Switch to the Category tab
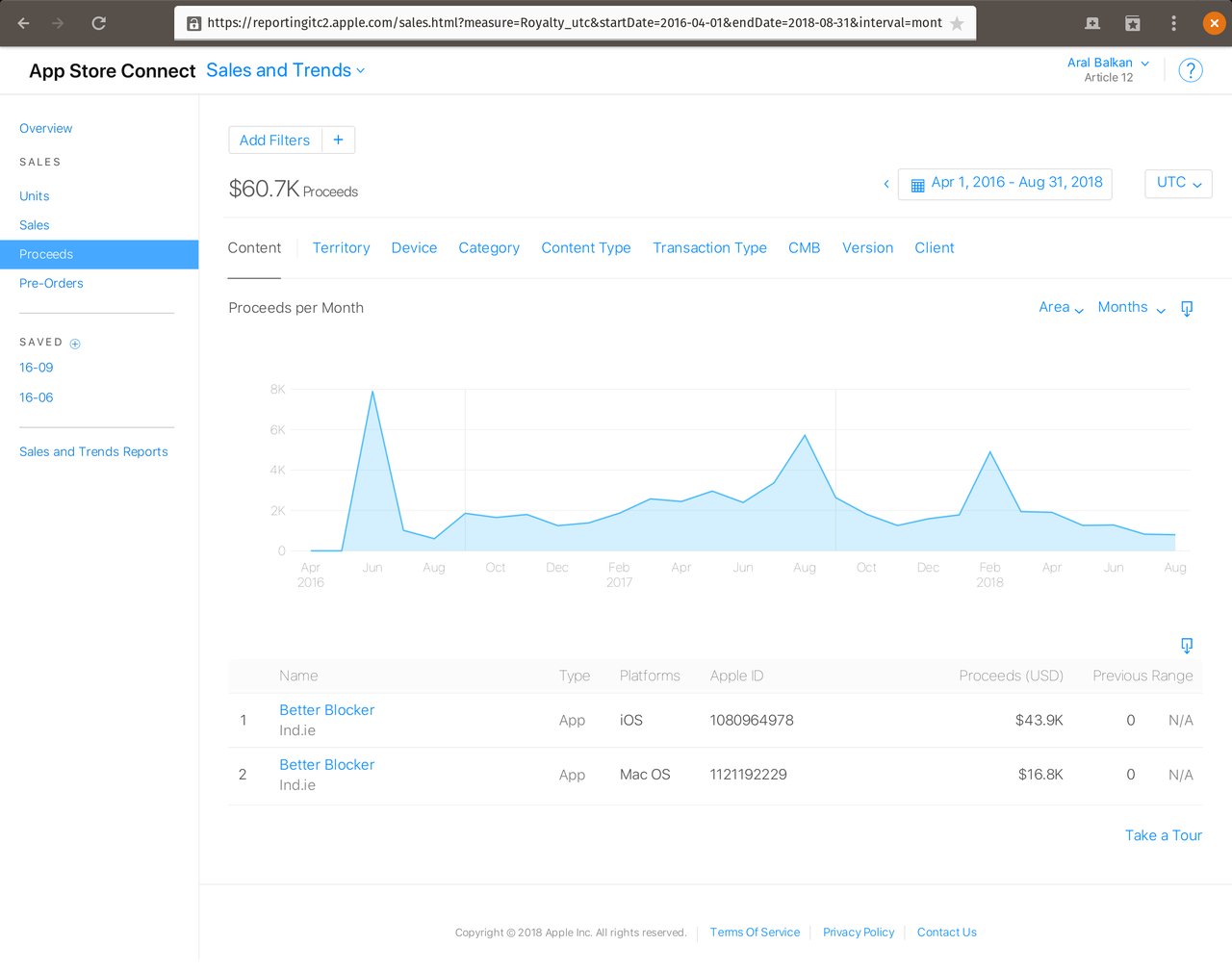Viewport: 1232px width, 971px height. pos(489,248)
